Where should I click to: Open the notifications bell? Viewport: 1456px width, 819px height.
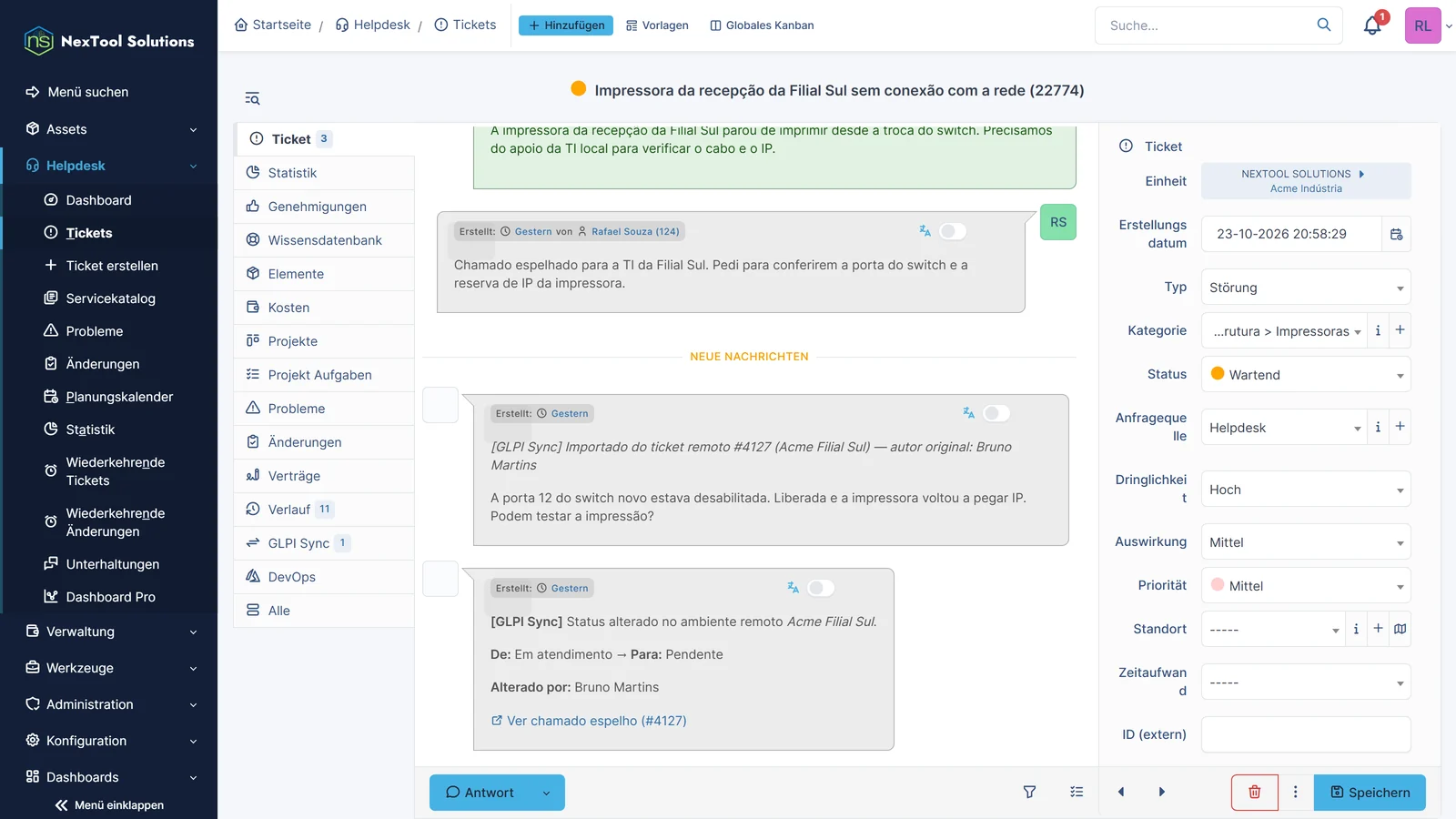coord(1372,25)
